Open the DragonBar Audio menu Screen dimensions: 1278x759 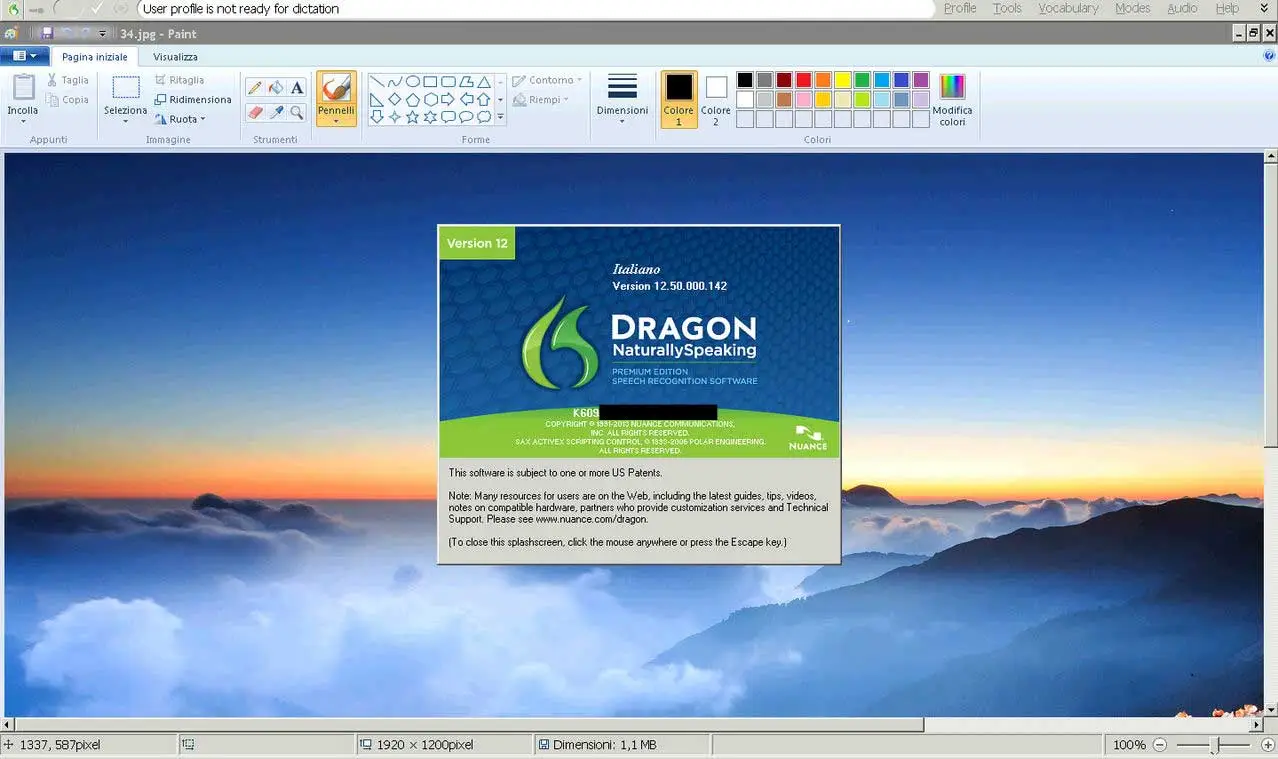[x=1182, y=8]
